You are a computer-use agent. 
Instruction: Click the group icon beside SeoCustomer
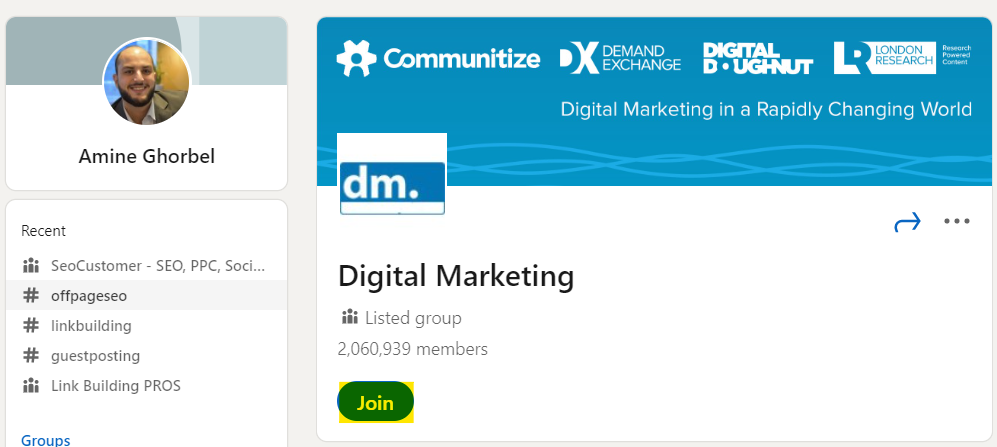pos(31,266)
